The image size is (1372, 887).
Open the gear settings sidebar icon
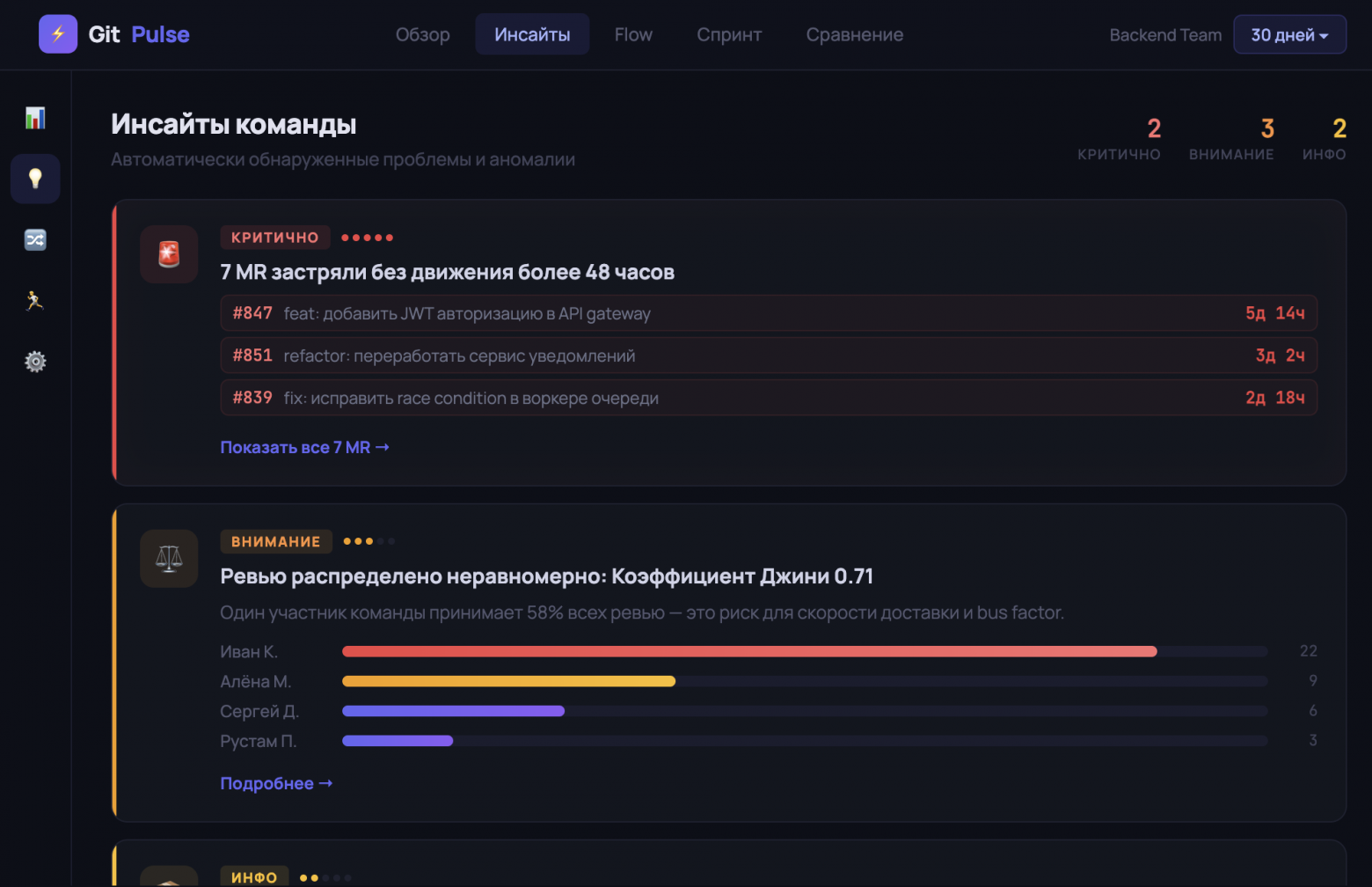(x=35, y=362)
